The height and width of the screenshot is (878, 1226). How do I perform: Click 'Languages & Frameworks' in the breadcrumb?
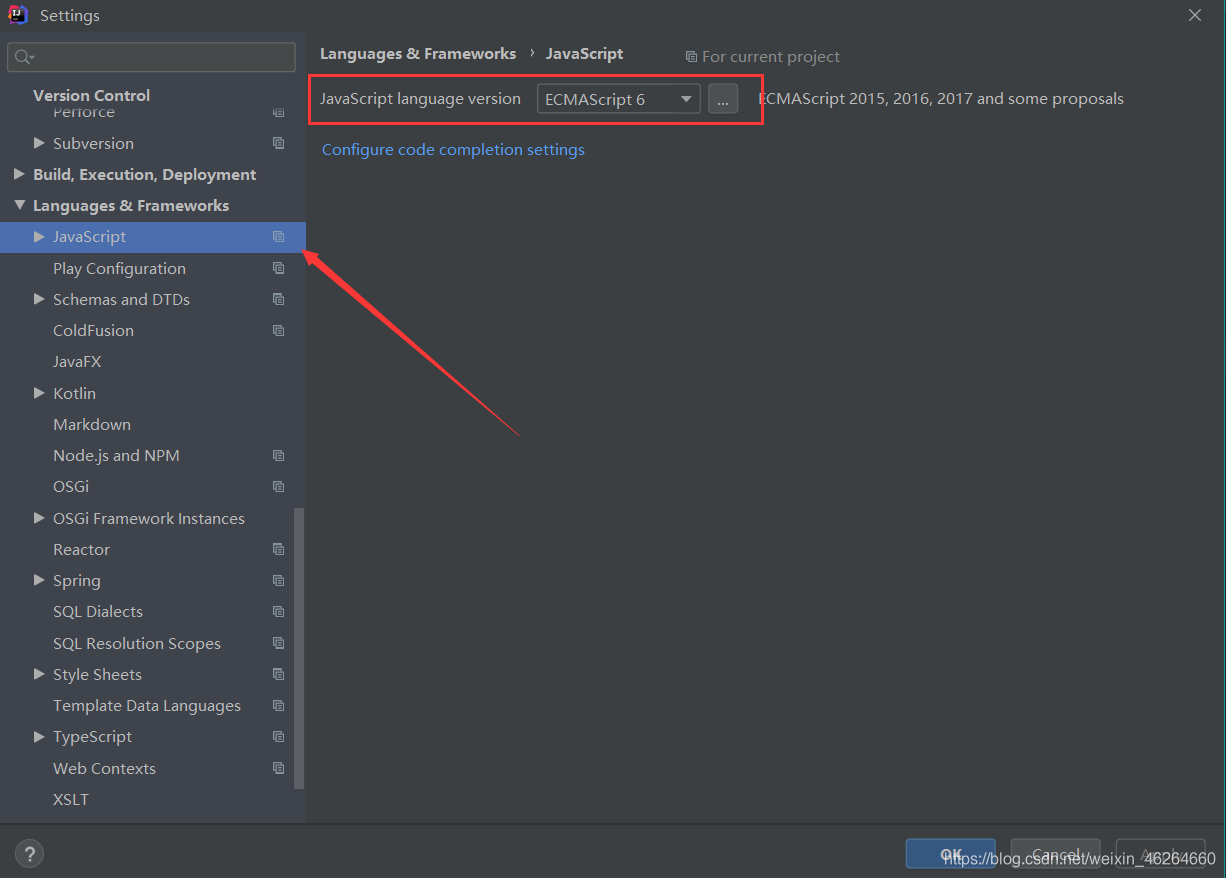tap(418, 54)
